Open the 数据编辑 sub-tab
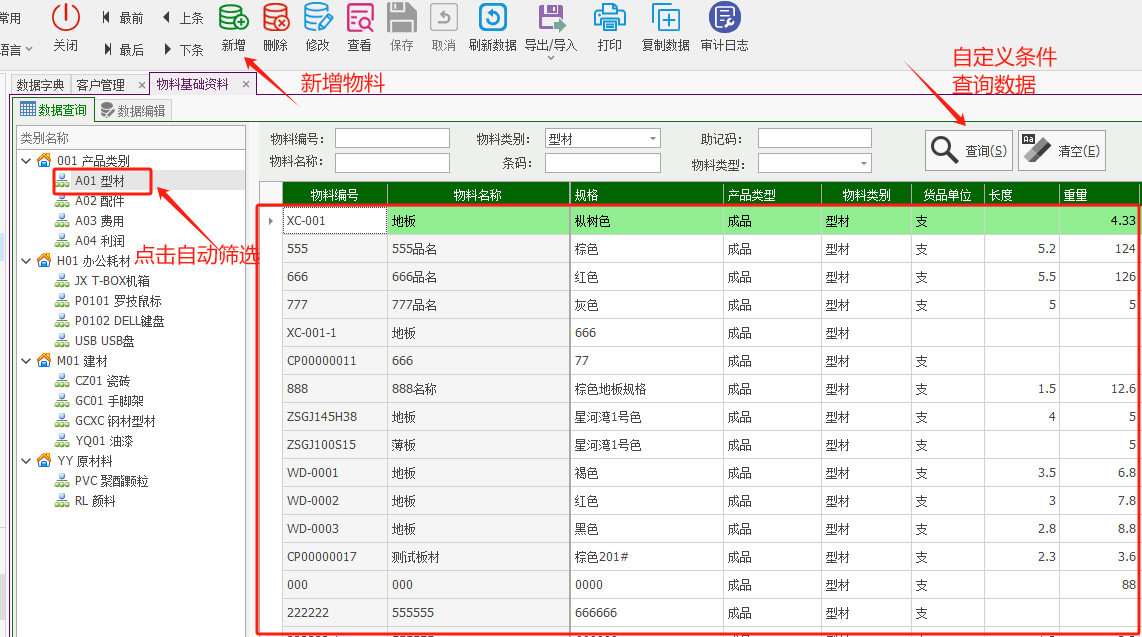Screen dimensions: 1142x637 [133, 111]
